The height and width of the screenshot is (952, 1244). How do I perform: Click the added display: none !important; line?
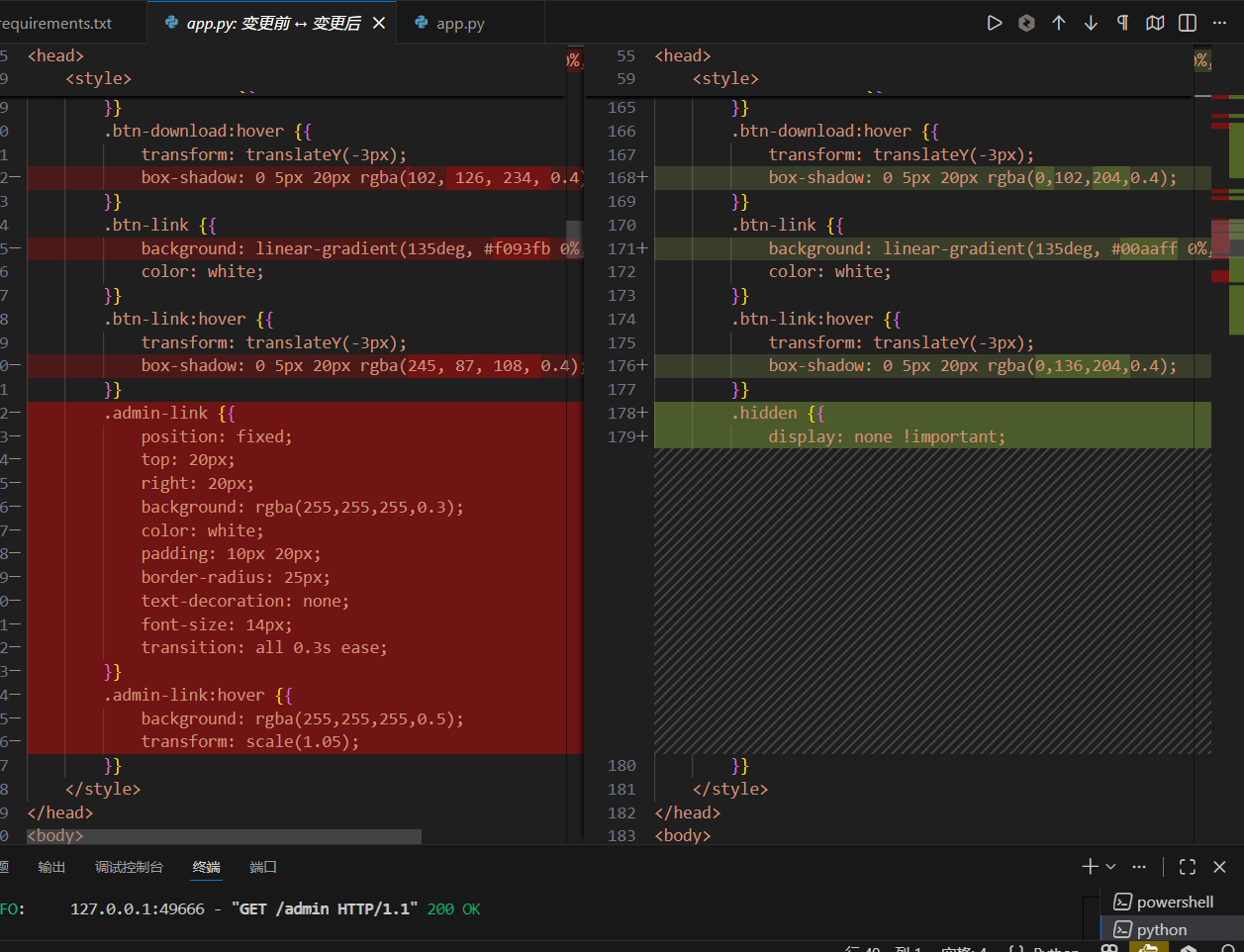click(x=887, y=436)
